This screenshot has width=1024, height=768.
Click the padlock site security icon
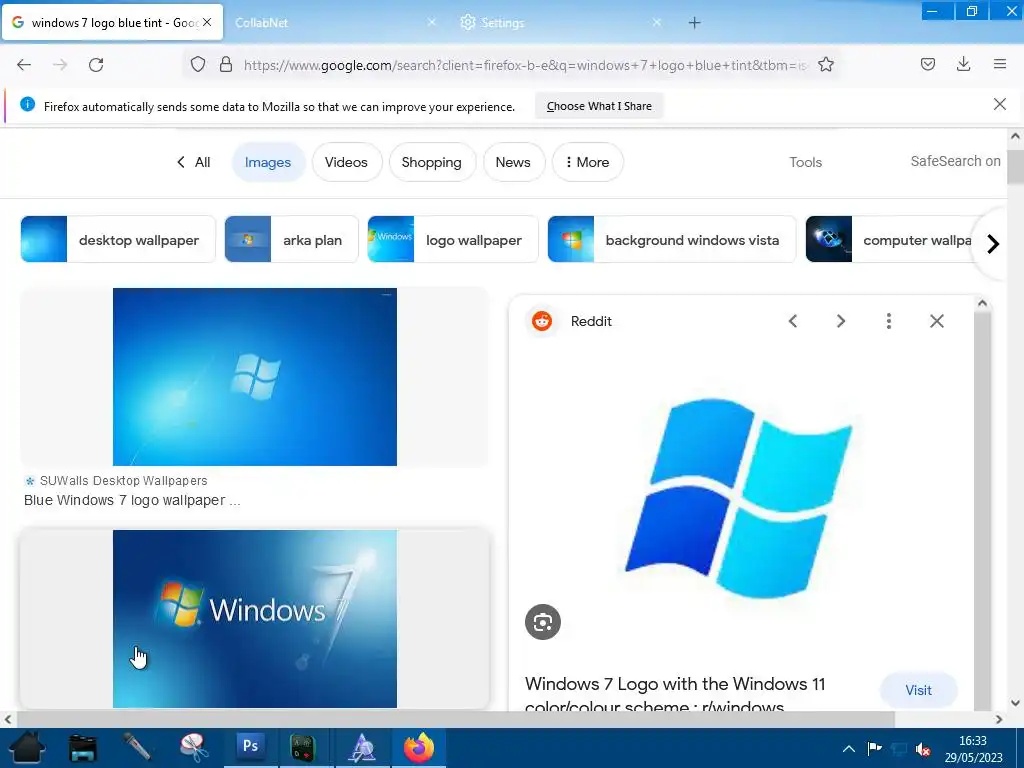(x=226, y=64)
